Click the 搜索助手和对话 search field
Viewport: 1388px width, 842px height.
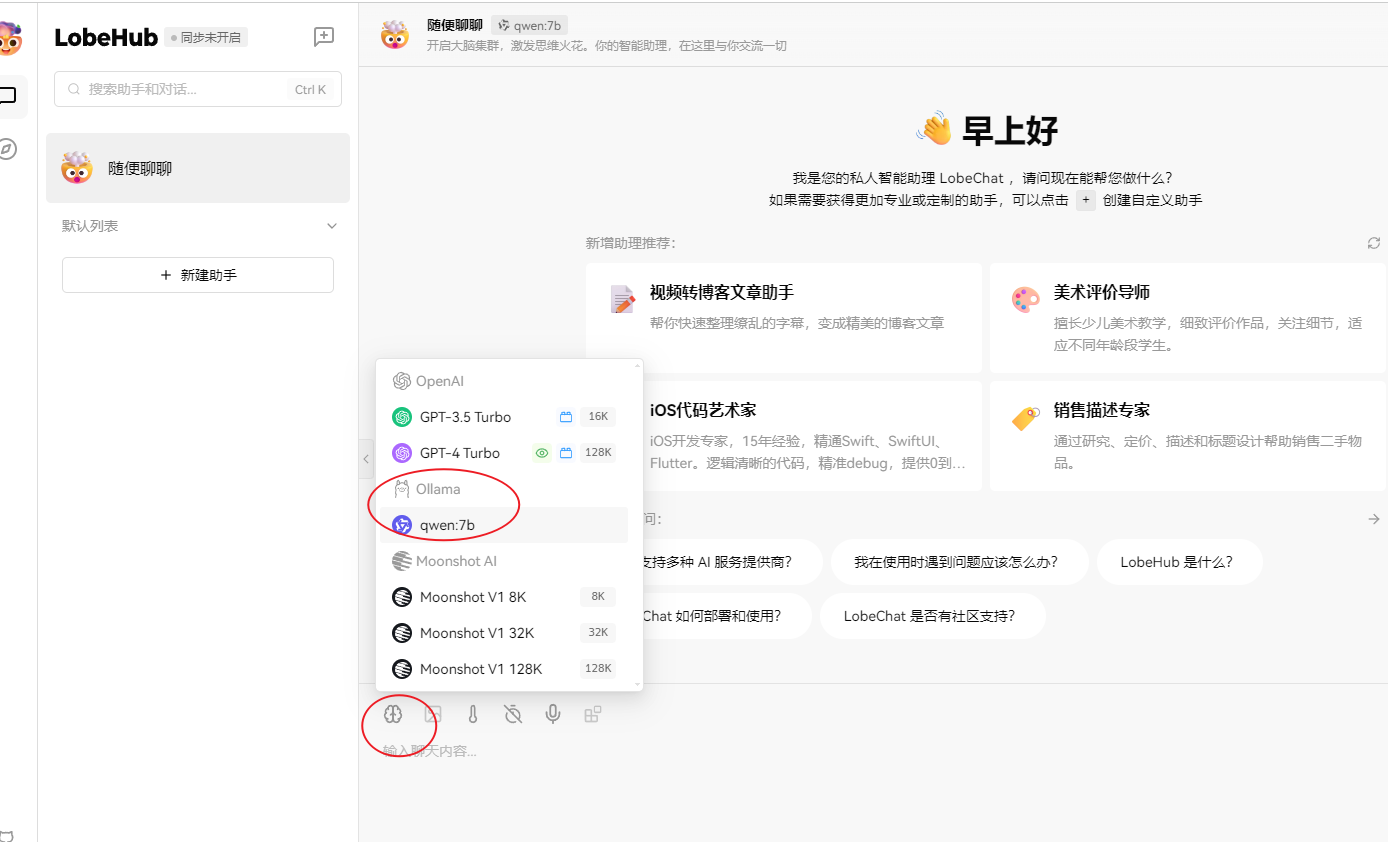click(197, 89)
